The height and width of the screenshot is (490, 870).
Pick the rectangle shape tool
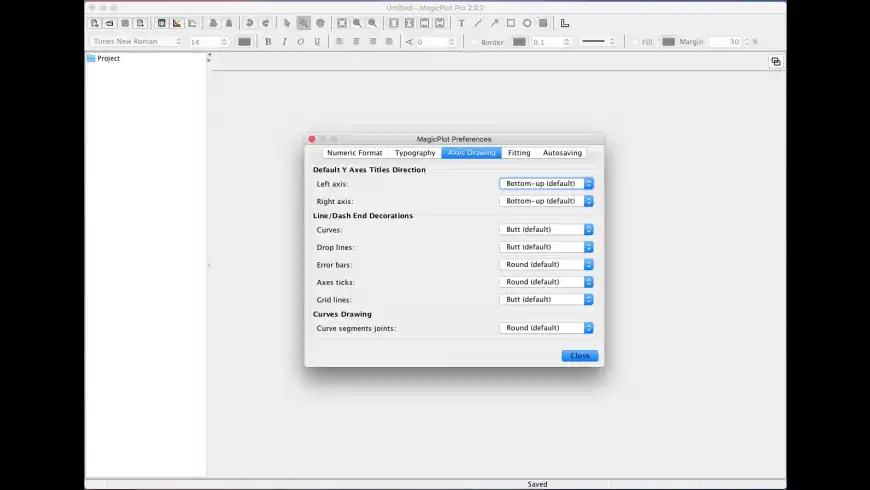click(511, 23)
